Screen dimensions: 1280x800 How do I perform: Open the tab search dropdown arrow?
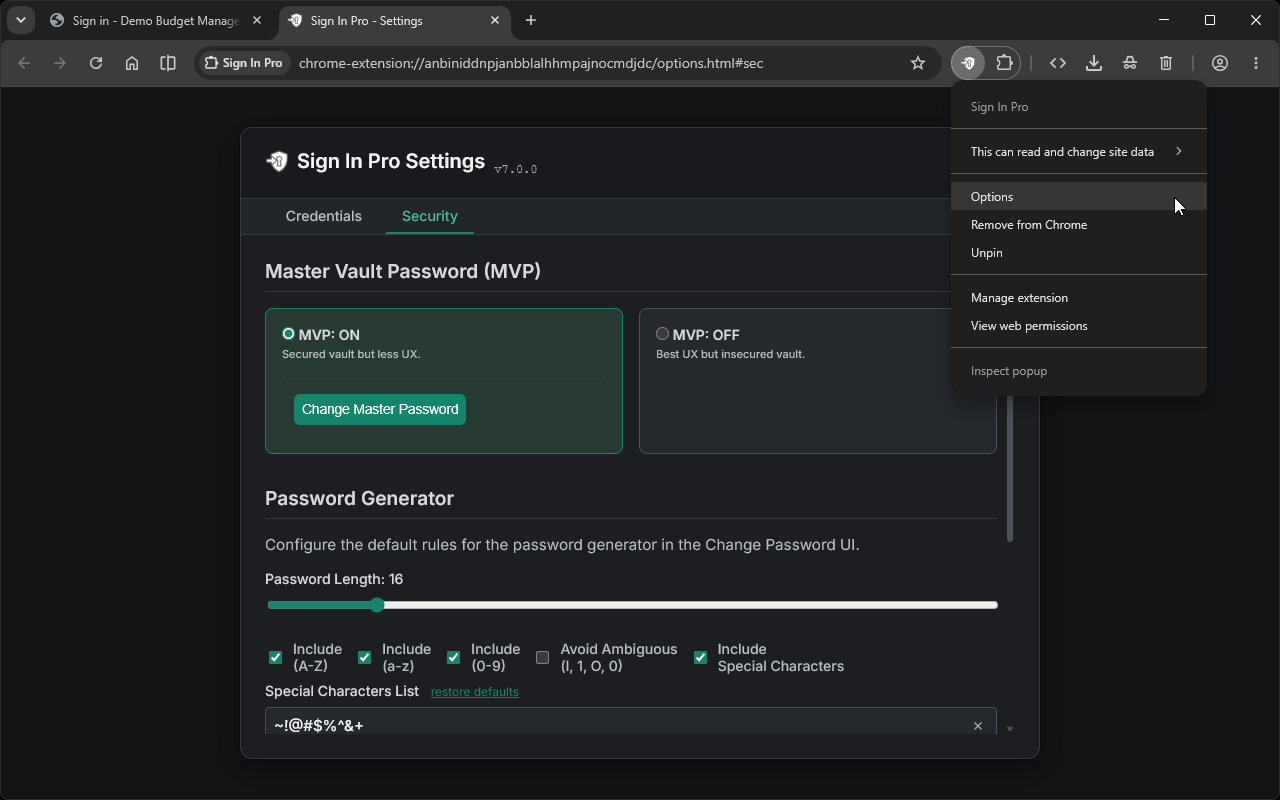coord(20,20)
